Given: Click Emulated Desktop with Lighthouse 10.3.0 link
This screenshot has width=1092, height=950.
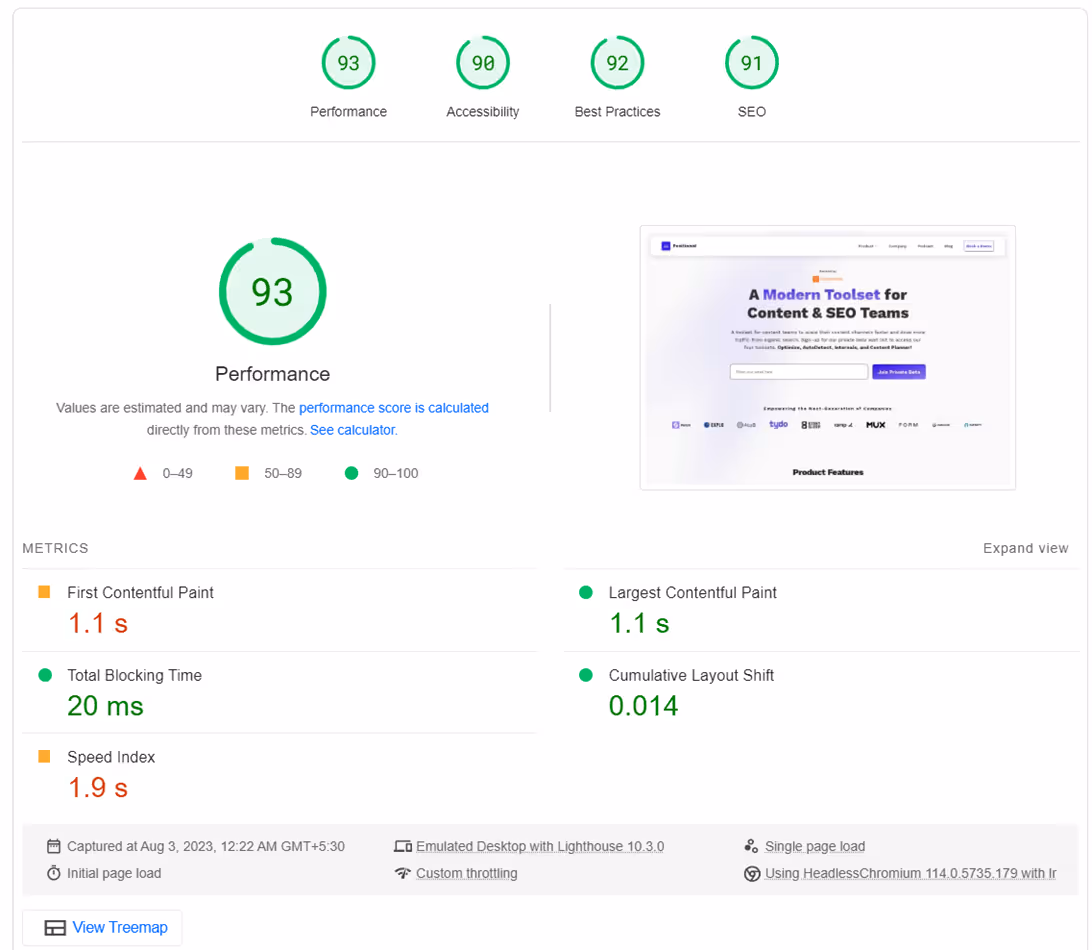Looking at the screenshot, I should [x=540, y=846].
